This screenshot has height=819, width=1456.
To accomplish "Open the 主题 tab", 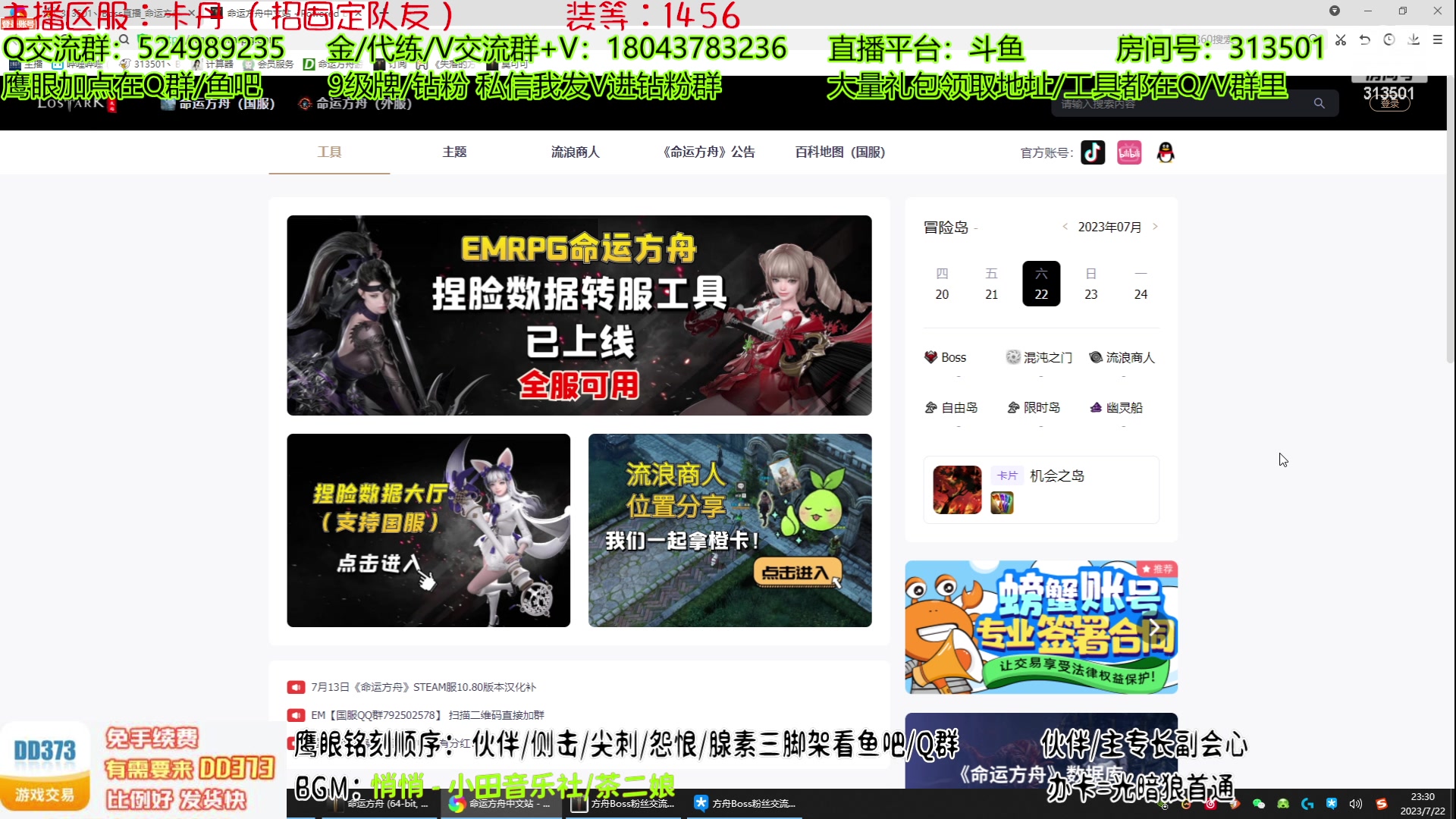I will (x=454, y=152).
